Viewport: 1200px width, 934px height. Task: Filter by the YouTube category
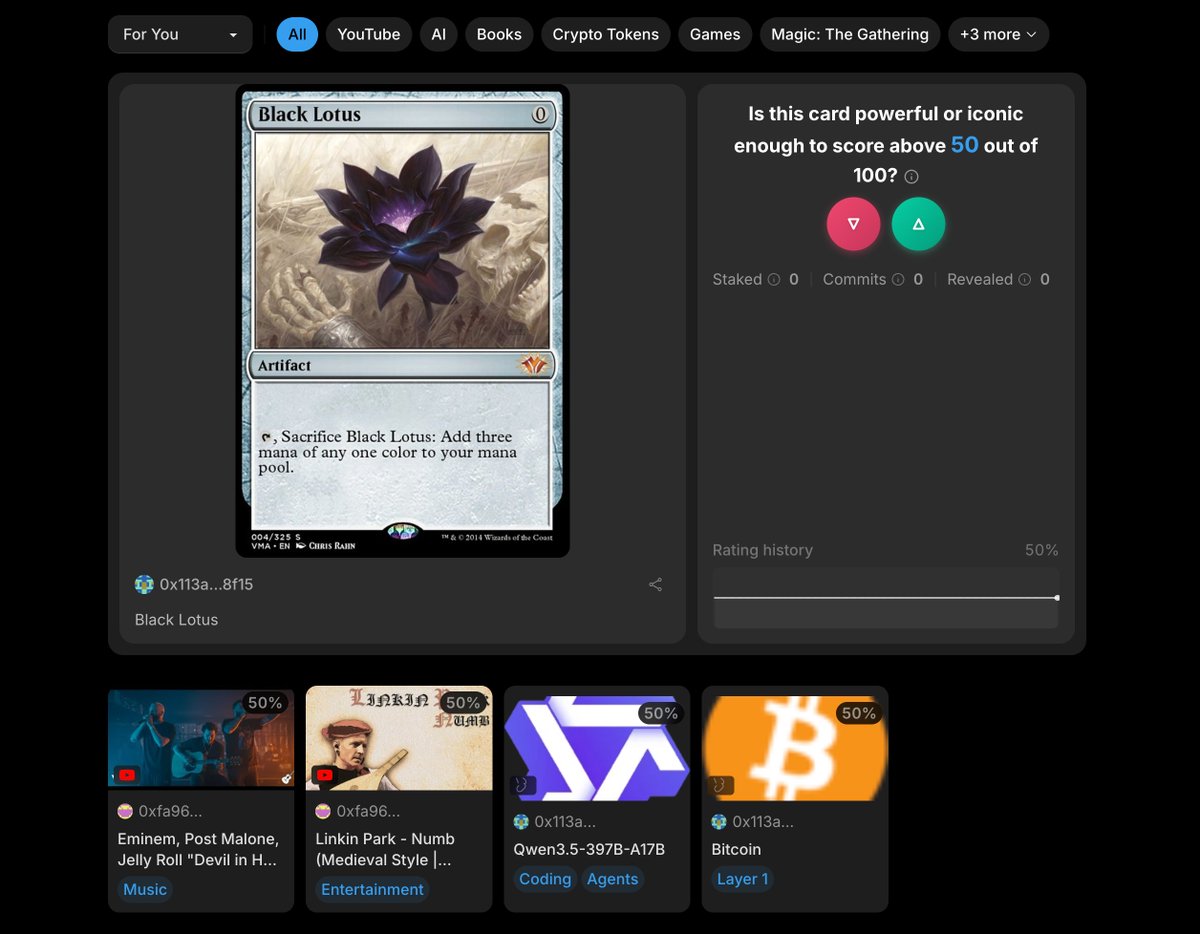(x=369, y=34)
